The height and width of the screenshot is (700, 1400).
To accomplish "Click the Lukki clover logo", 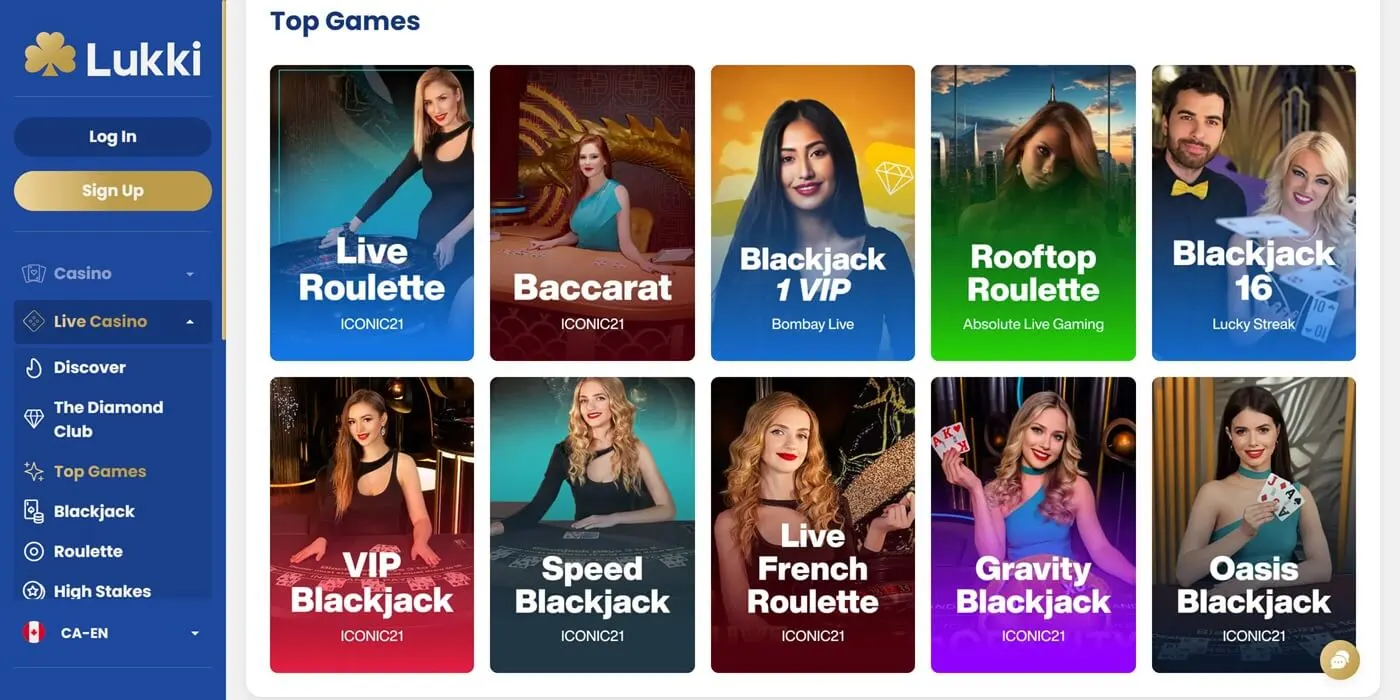I will (50, 55).
